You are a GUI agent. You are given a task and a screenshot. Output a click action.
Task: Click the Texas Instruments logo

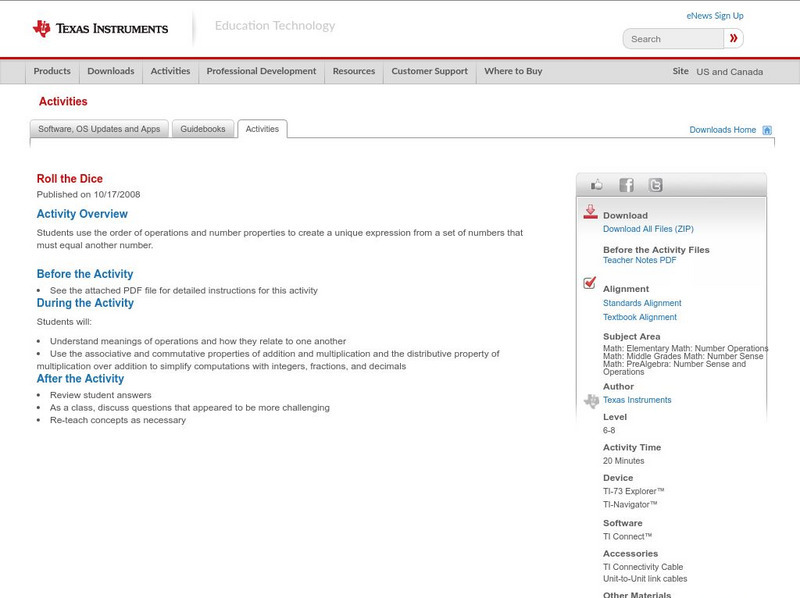100,29
